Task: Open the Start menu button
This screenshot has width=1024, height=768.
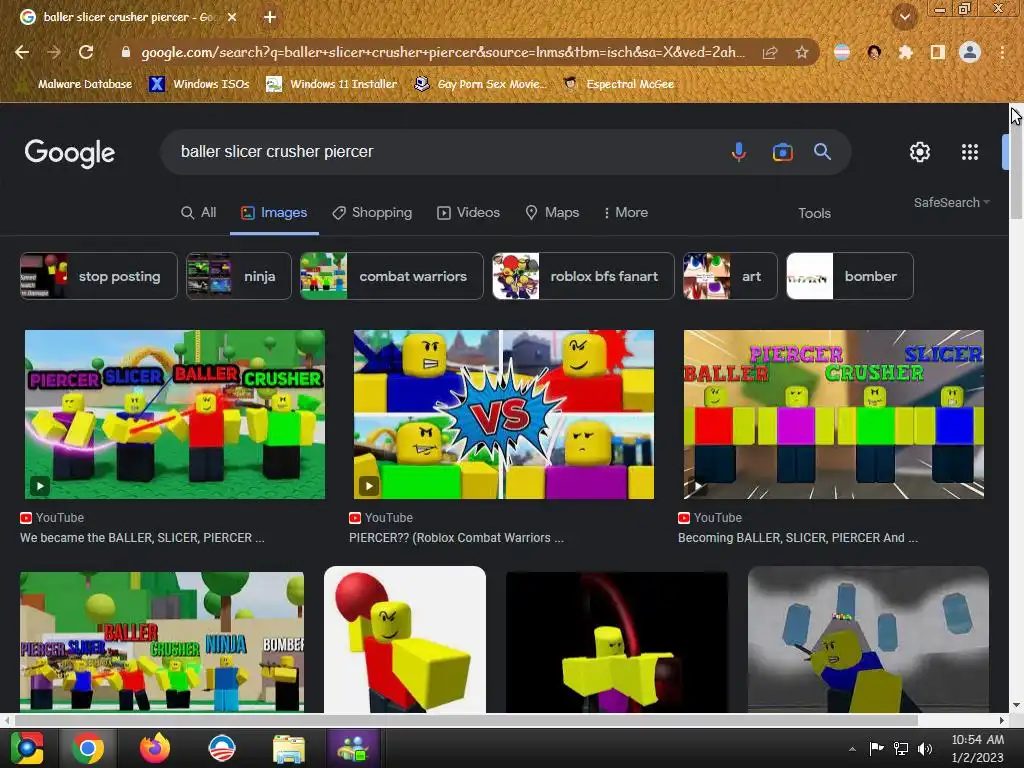Action: pyautogui.click(x=27, y=748)
